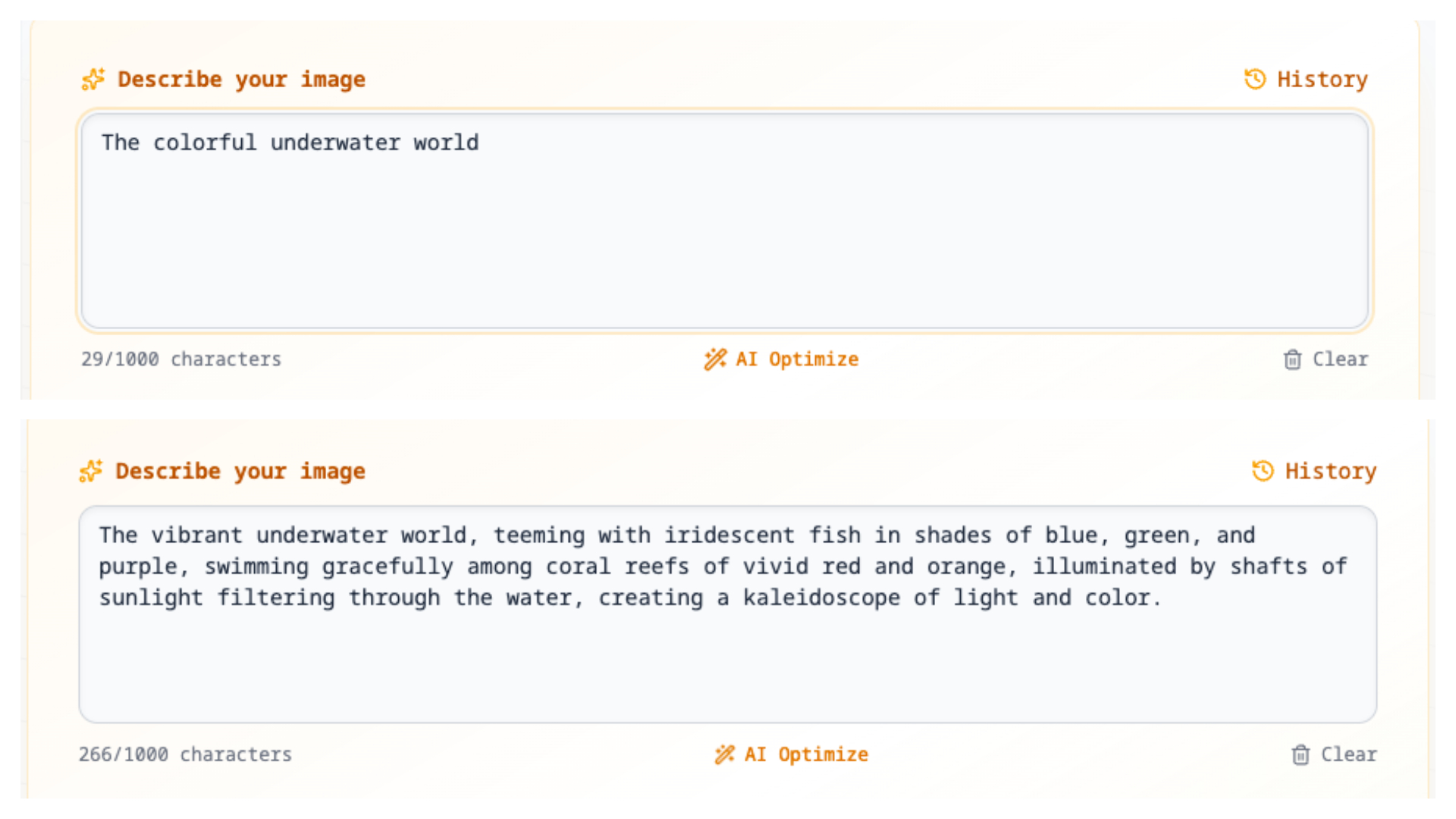Focus the text box containing "The colorful underwater world"
The width and height of the screenshot is (1456, 819).
(724, 221)
